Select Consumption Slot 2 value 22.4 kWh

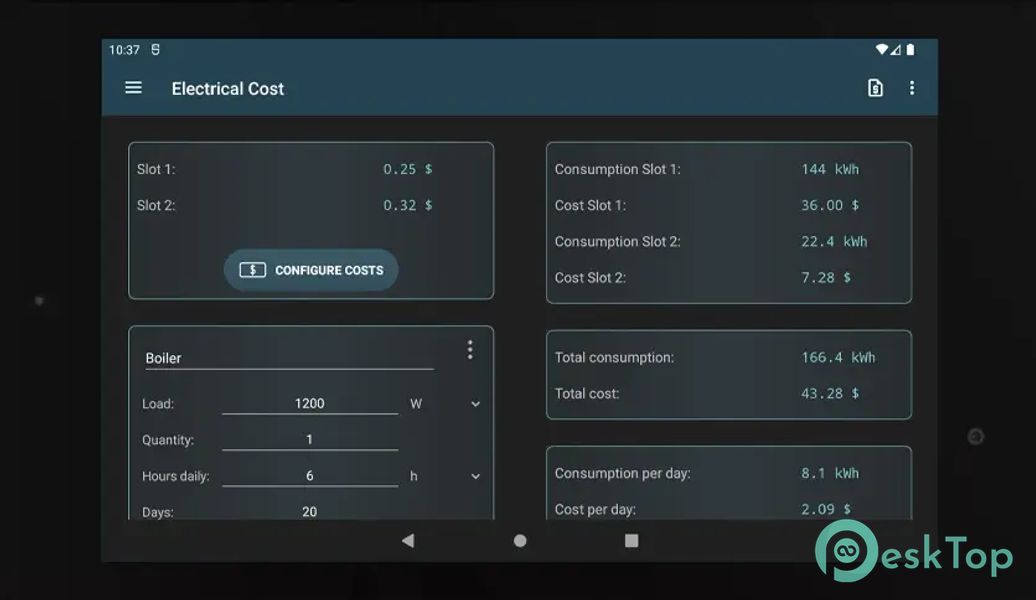point(834,242)
